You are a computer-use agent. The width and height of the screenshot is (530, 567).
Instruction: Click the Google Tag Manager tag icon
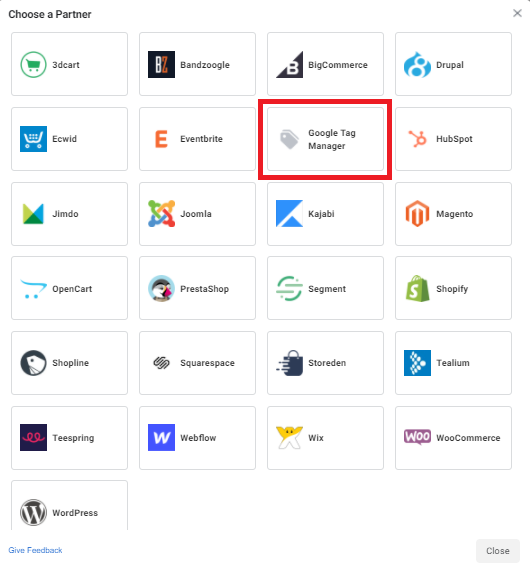(x=289, y=139)
